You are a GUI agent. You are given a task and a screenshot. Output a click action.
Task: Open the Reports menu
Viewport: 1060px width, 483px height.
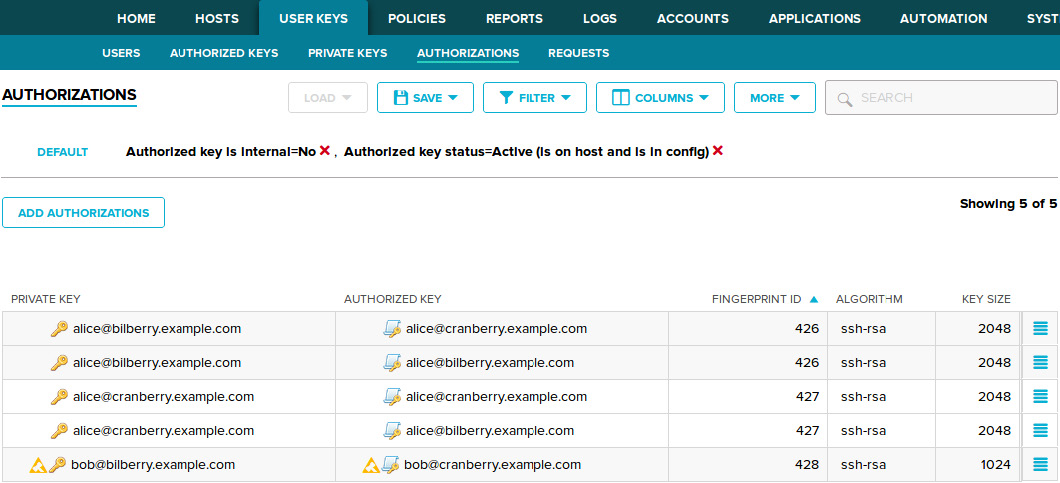coord(514,18)
